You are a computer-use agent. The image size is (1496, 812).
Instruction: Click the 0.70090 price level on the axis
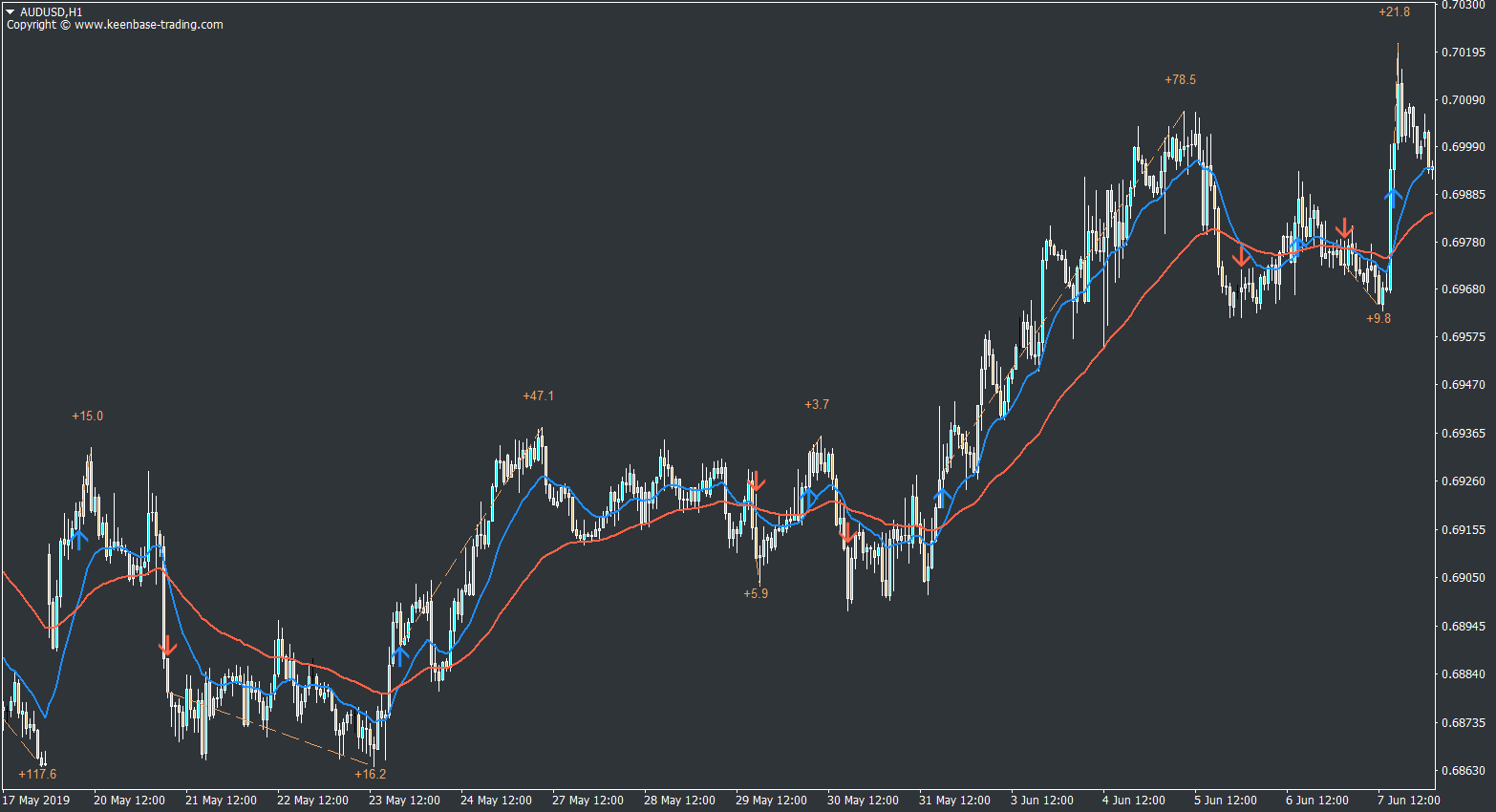tap(1463, 99)
